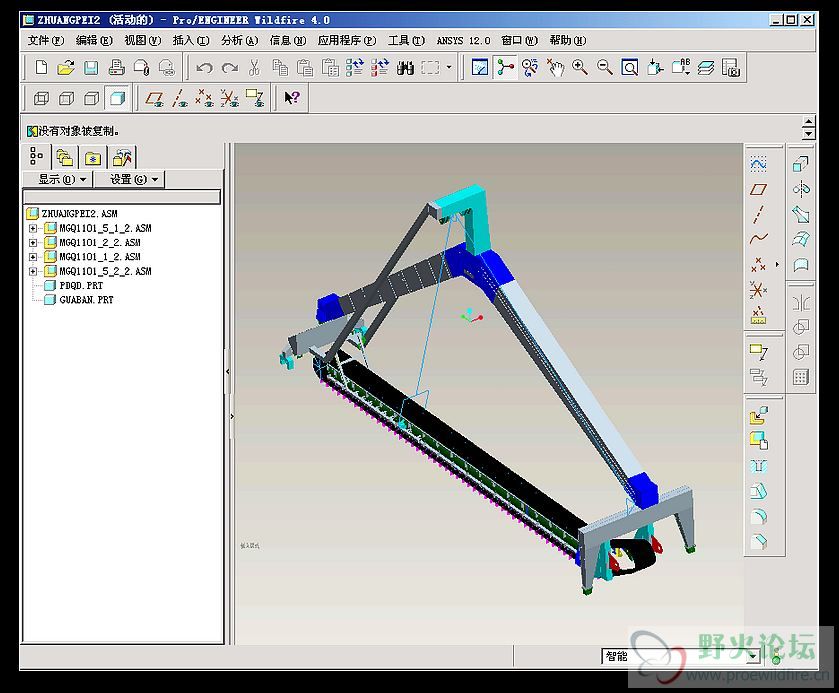
Task: Click the Copy icon in the toolbar
Action: coord(280,67)
